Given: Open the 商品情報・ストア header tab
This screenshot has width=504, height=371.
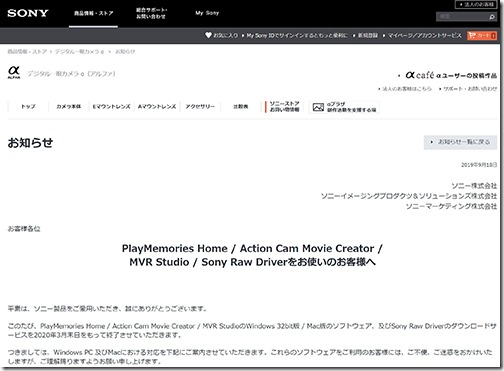Looking at the screenshot, I should coord(93,13).
